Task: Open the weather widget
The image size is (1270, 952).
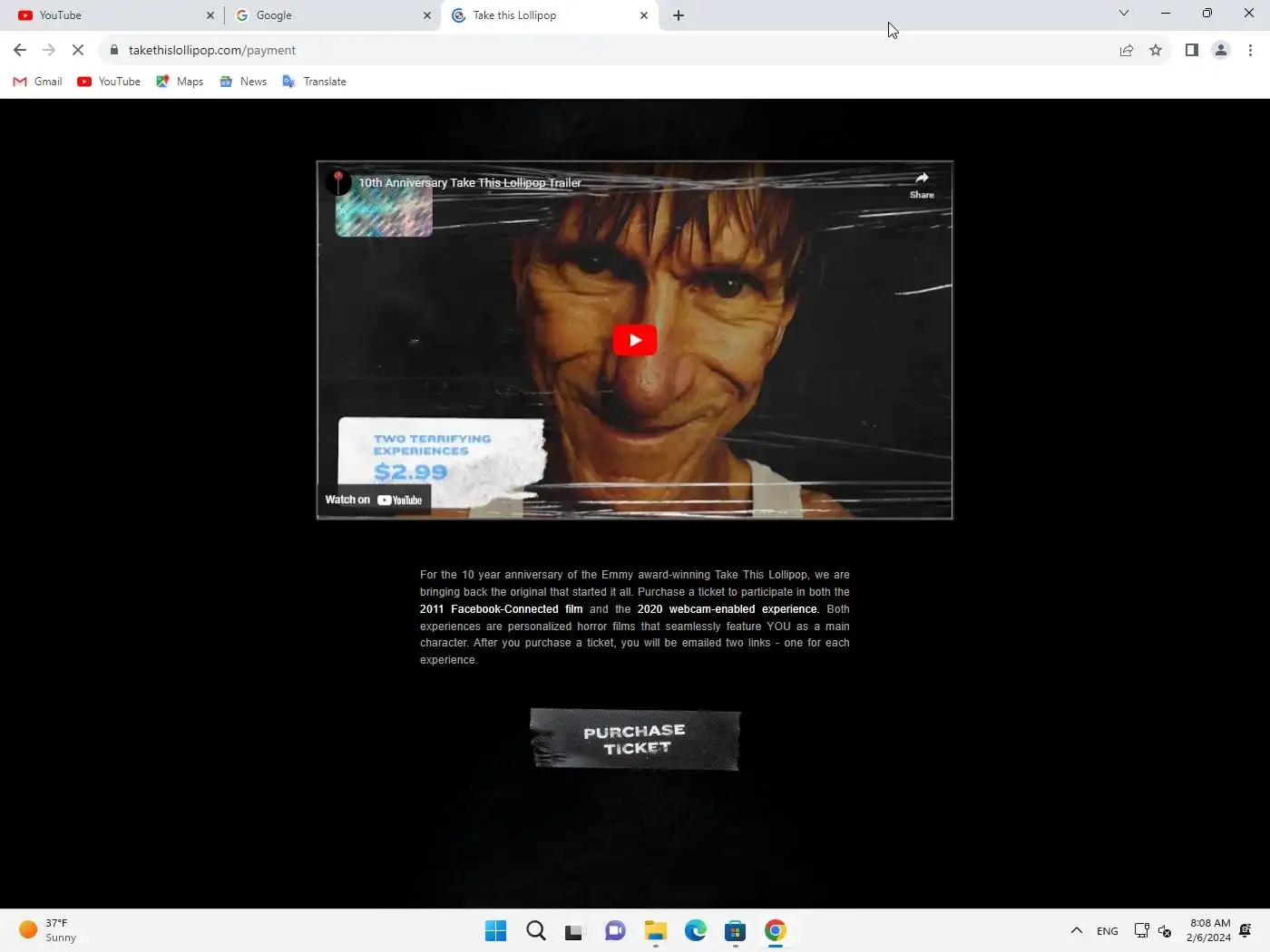Action: [49, 931]
